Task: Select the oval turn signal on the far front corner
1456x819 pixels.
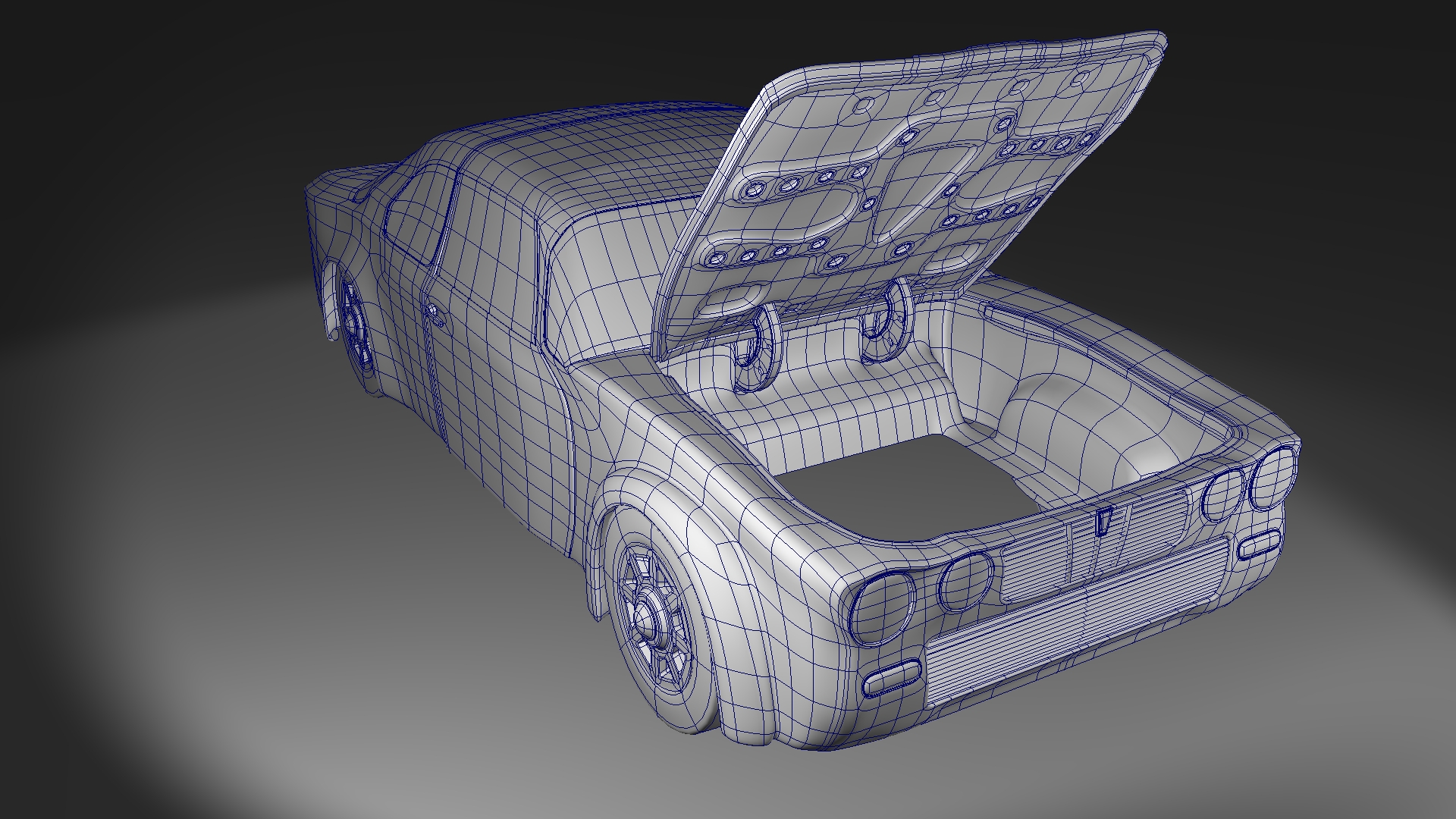Action: pyautogui.click(x=1260, y=544)
